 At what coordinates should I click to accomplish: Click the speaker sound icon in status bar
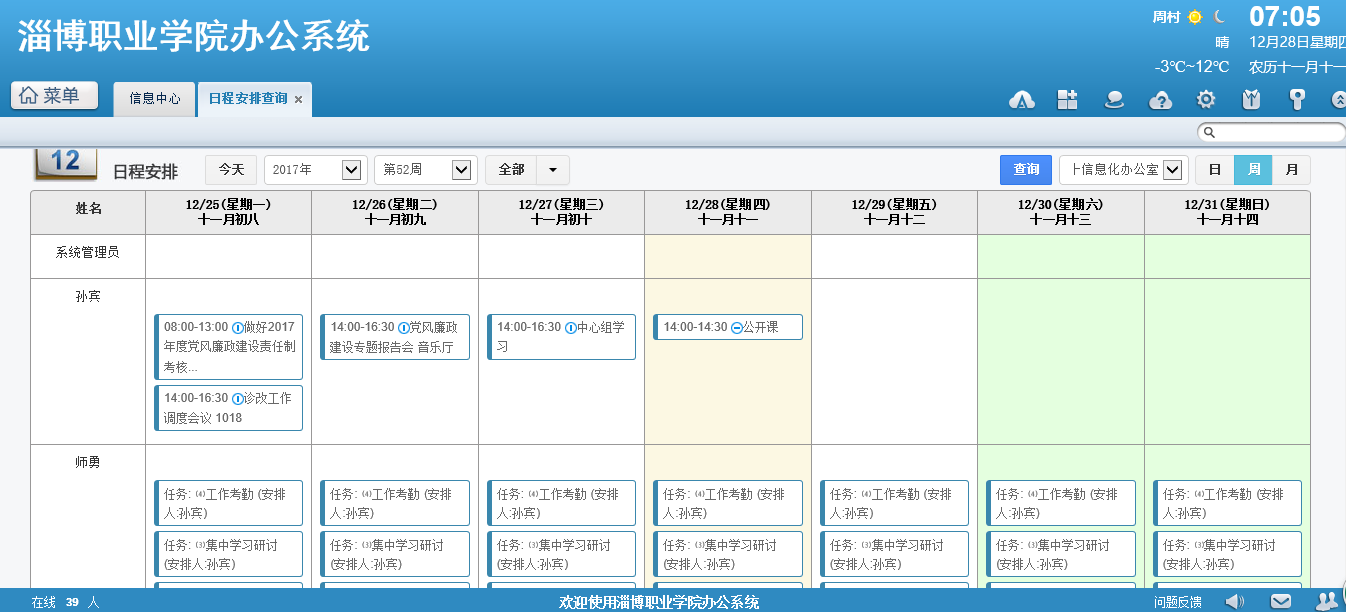(x=1235, y=601)
